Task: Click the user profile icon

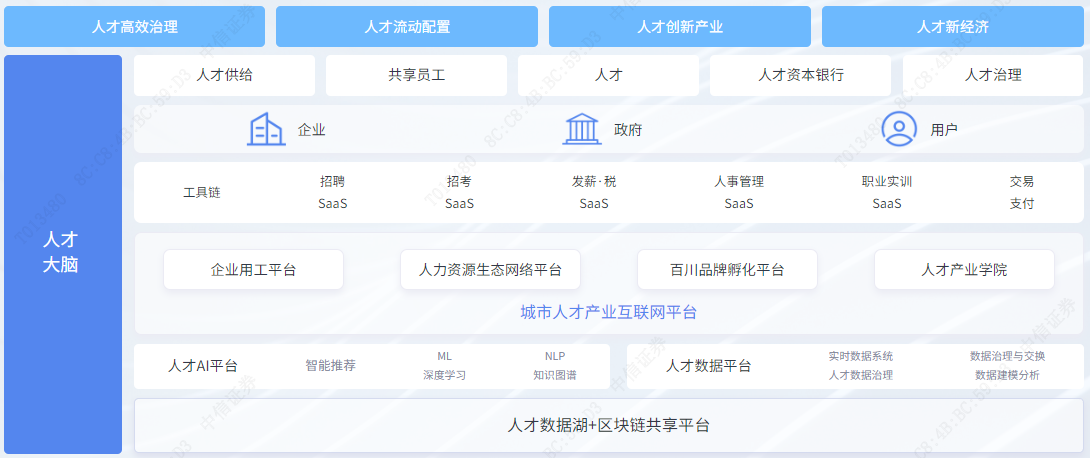Action: point(899,129)
